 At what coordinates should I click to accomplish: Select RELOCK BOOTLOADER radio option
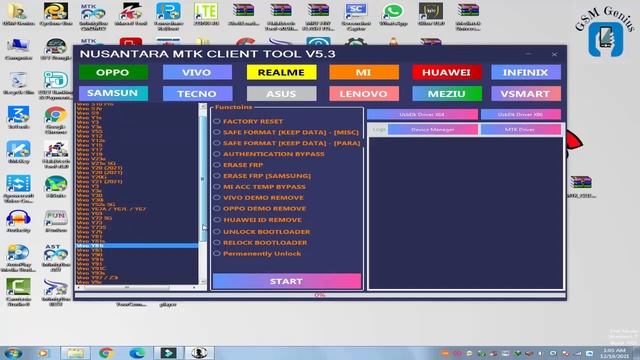(x=217, y=242)
